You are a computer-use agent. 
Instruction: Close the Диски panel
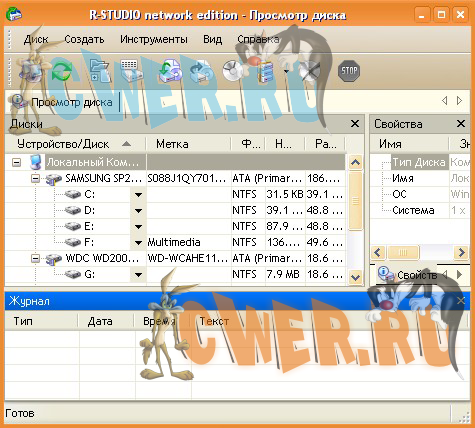355,124
